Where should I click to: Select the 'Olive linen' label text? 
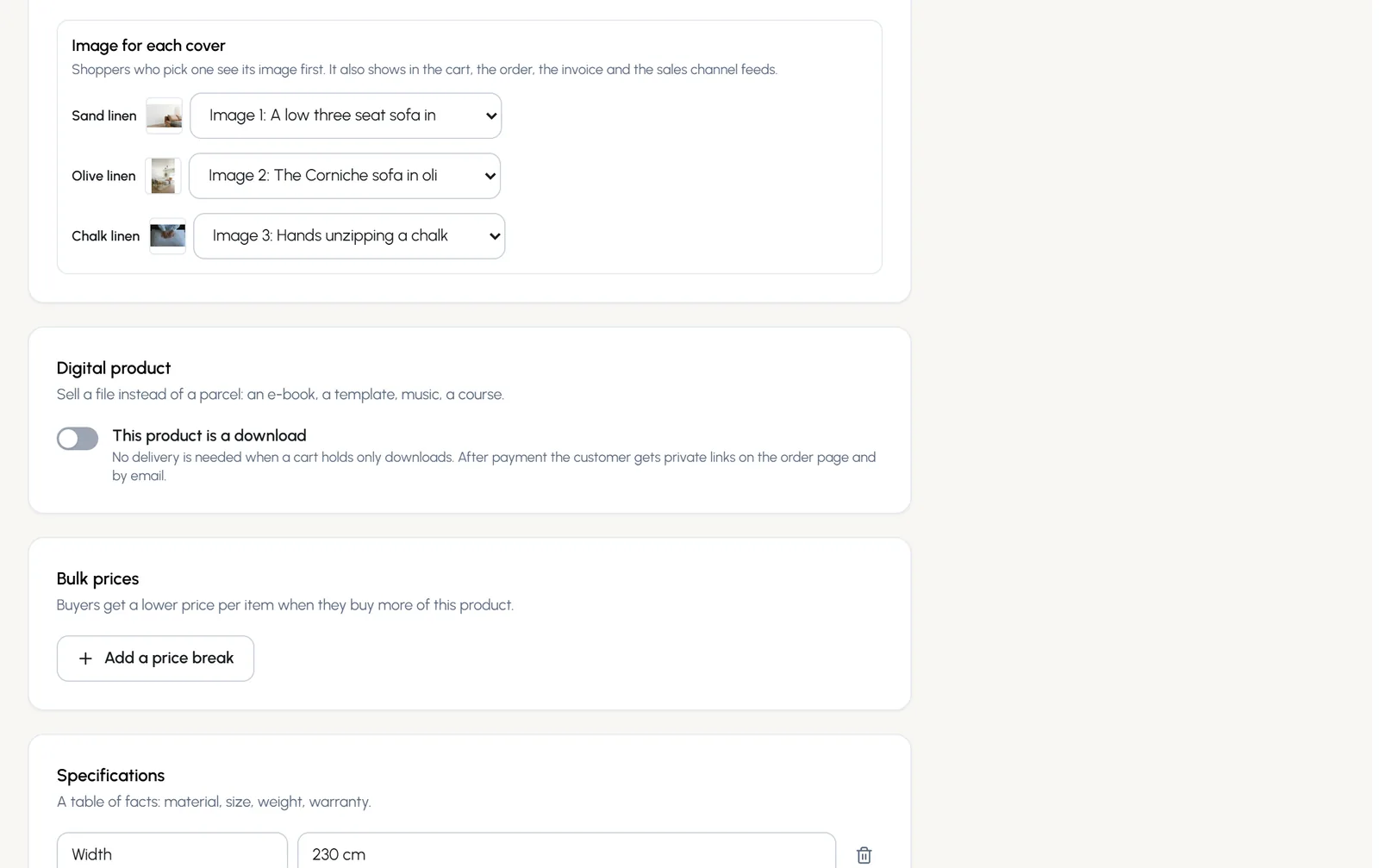coord(103,176)
